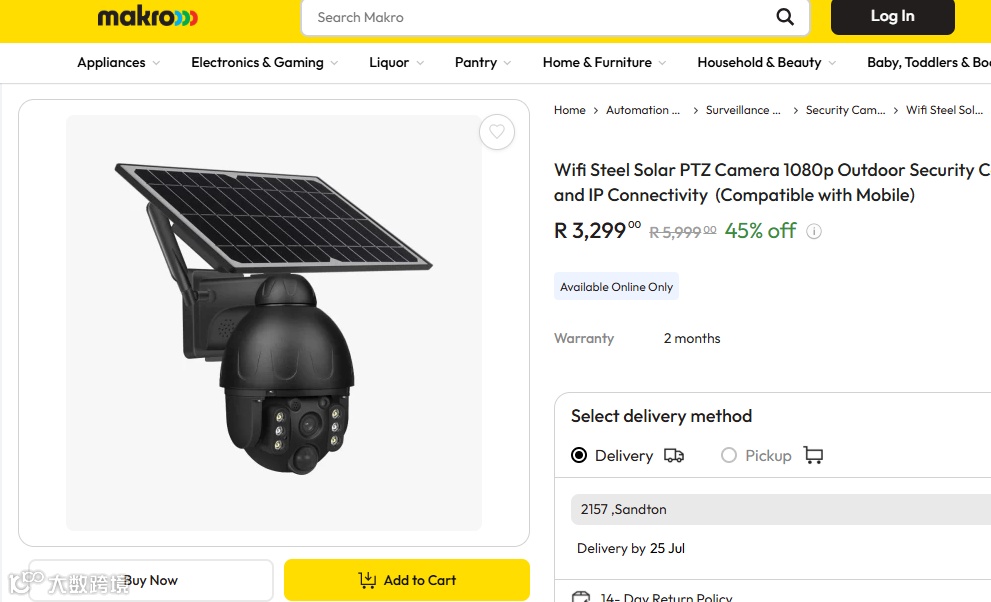The image size is (991, 602).
Task: Expand the Appliances menu
Action: coord(118,63)
